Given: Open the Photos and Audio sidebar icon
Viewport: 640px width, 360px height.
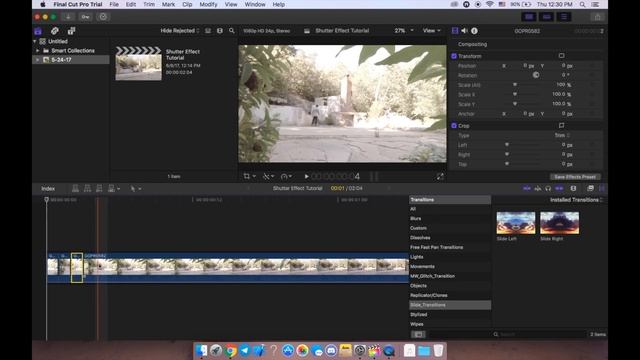Looking at the screenshot, I should 55,31.
